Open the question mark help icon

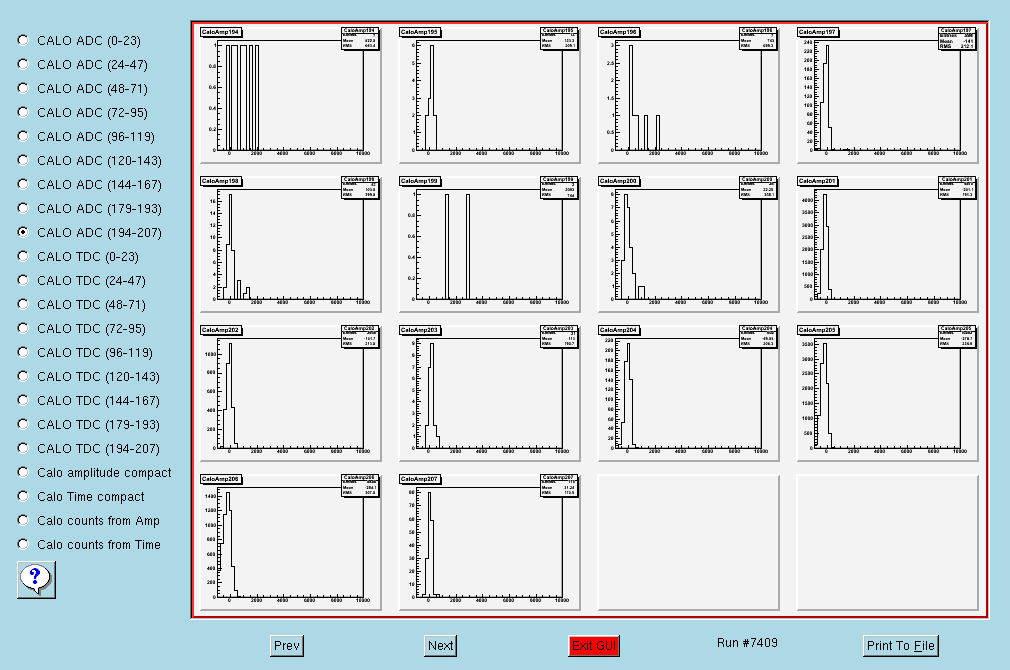[x=36, y=579]
